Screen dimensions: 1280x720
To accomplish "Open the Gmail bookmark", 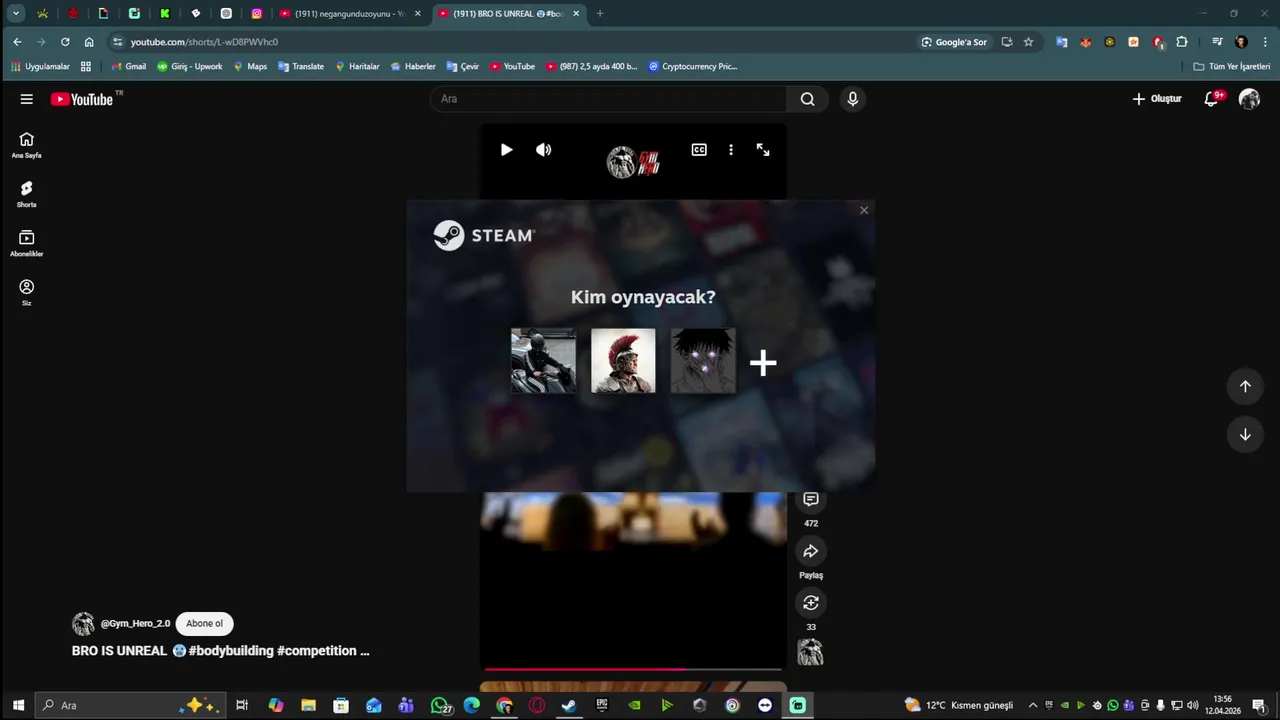I will point(128,67).
